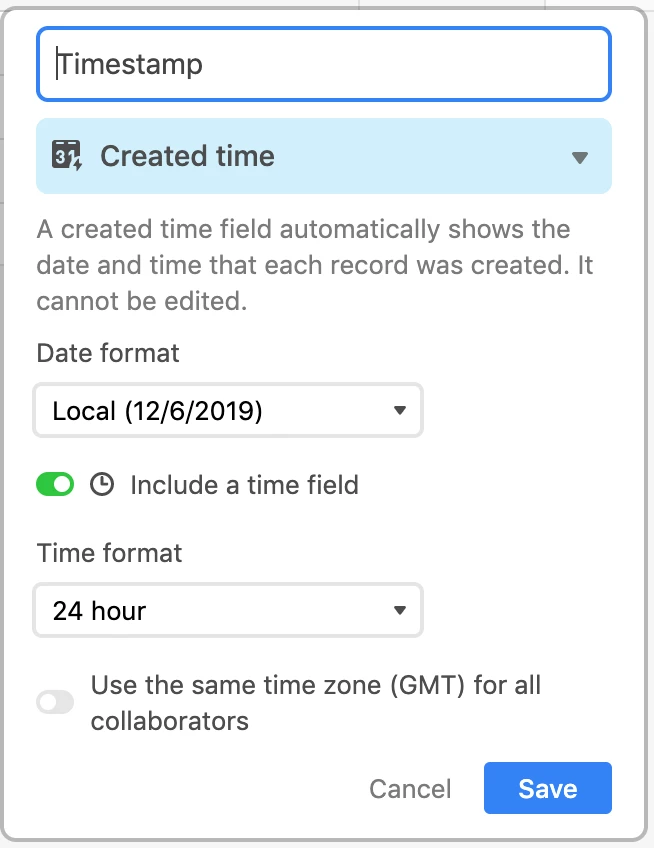Click the calendar icon beside Created time
The width and height of the screenshot is (654, 848).
click(x=67, y=156)
